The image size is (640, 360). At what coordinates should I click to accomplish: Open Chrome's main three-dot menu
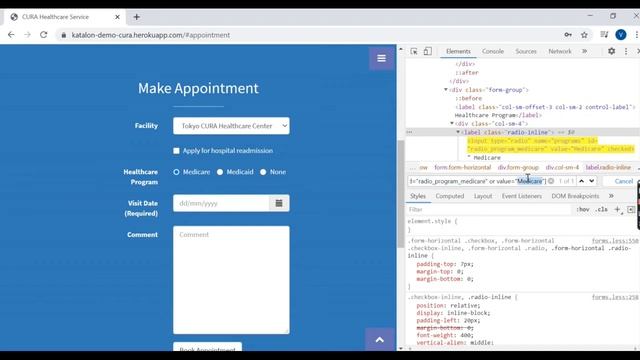coord(636,35)
